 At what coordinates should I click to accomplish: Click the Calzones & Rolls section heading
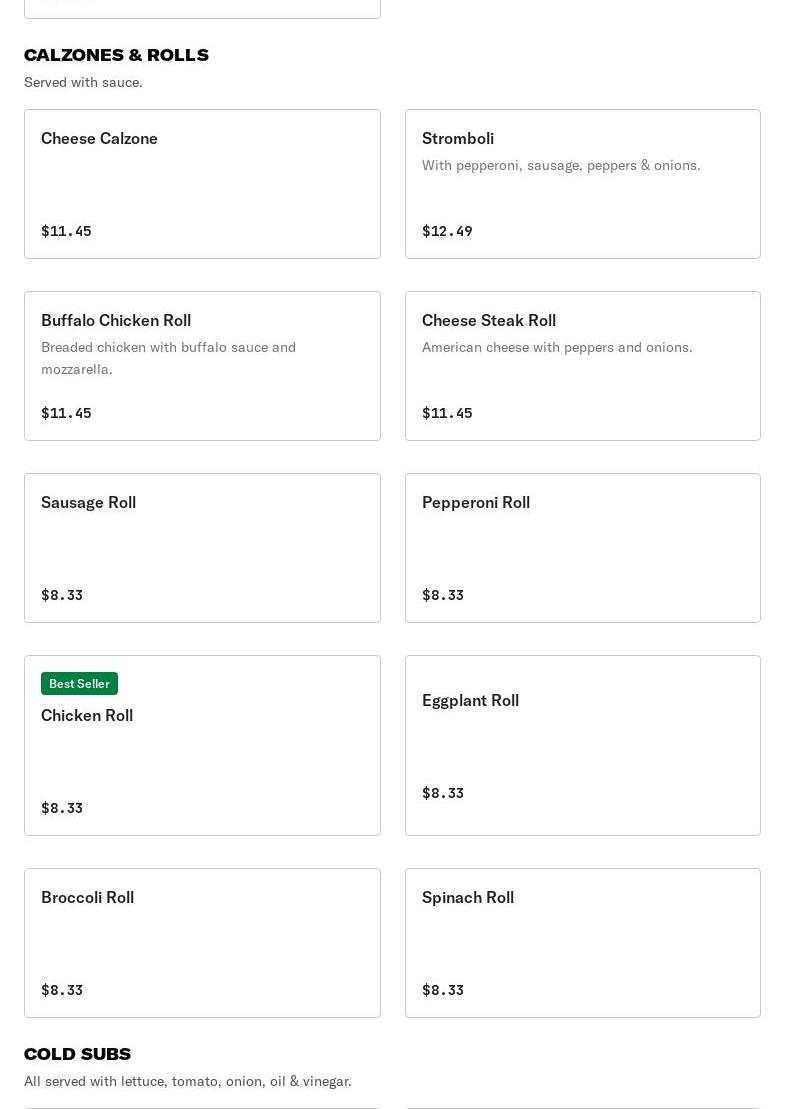(116, 55)
